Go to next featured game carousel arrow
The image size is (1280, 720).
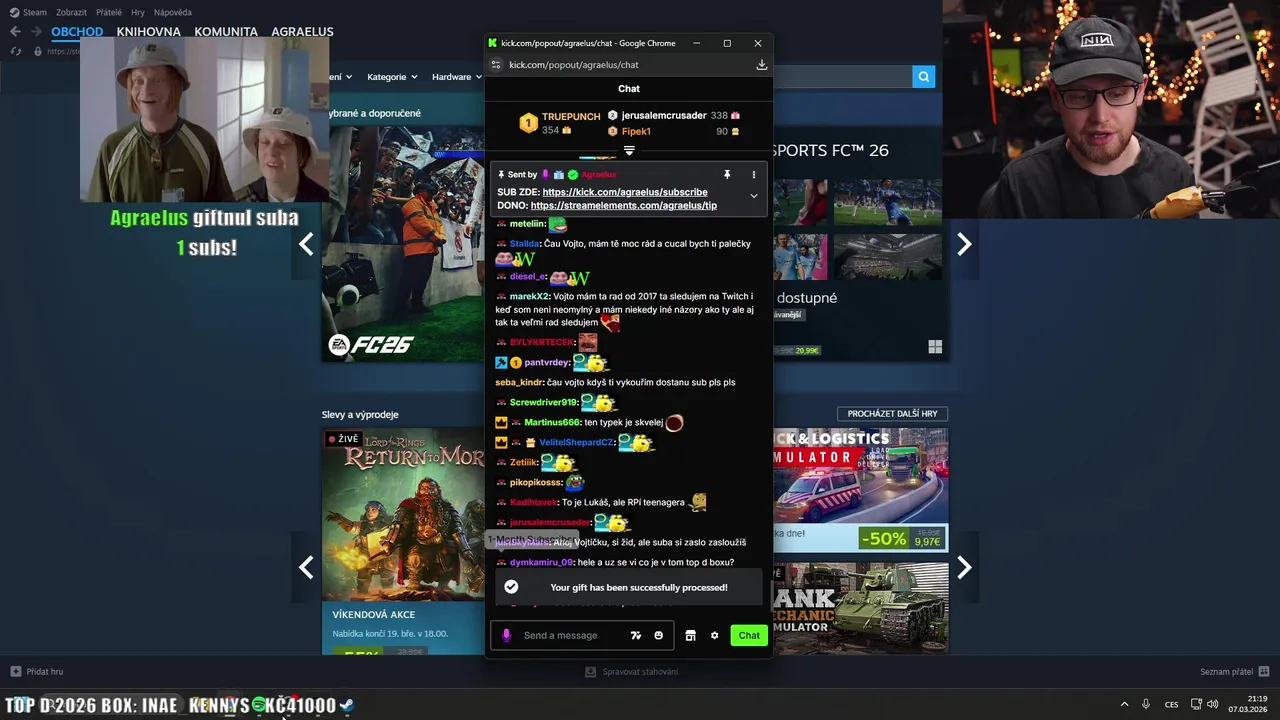(x=964, y=244)
